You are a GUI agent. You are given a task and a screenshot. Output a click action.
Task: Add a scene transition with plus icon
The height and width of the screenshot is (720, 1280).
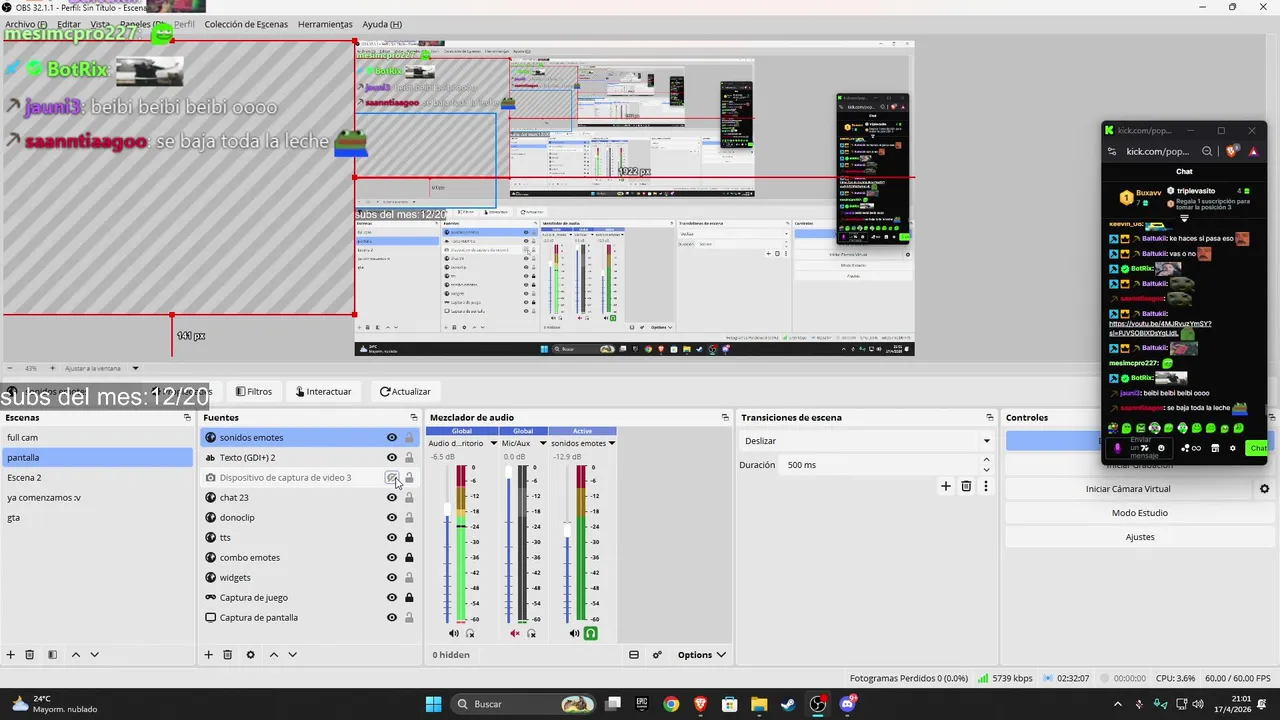[x=946, y=486]
